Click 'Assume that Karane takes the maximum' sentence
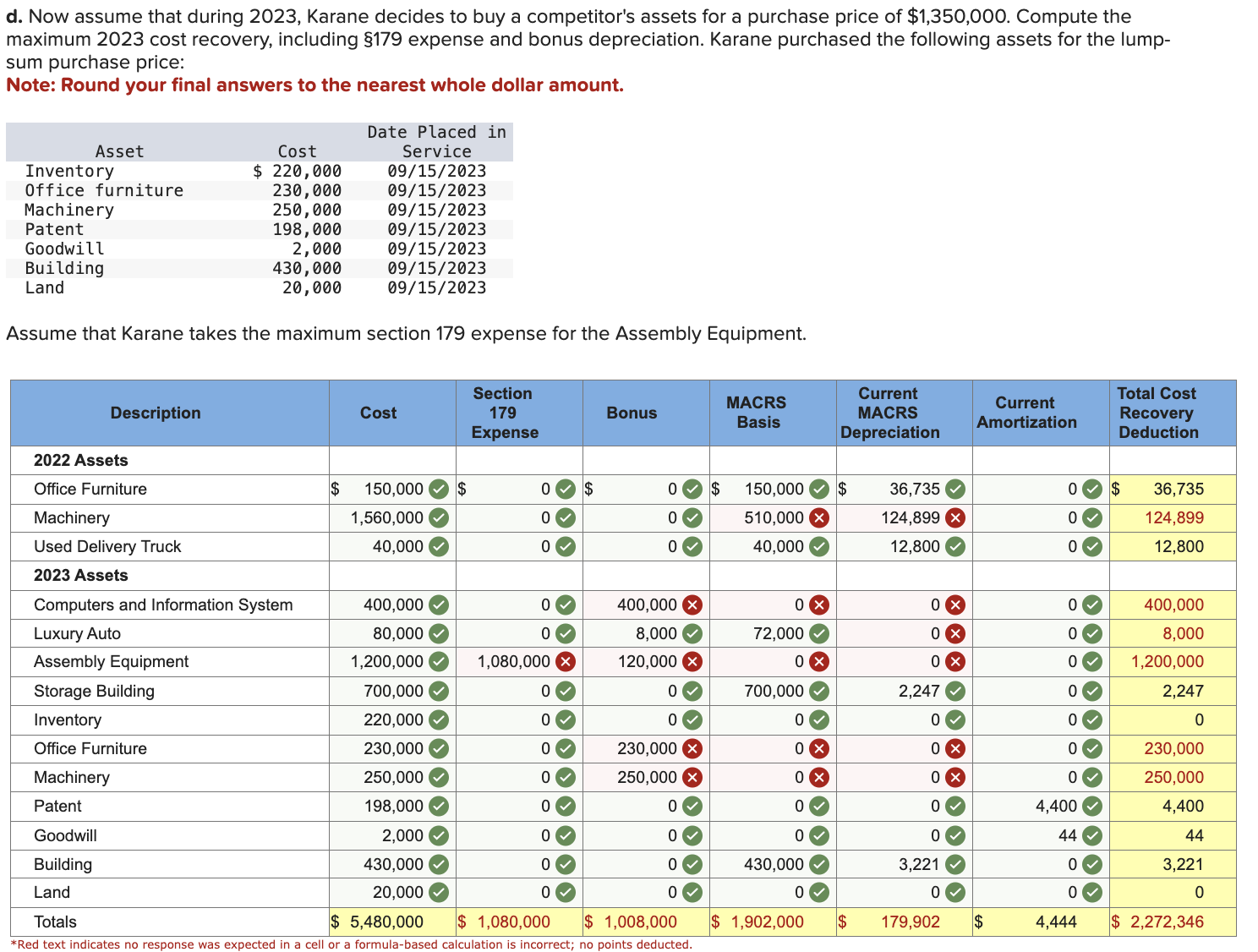The image size is (1258, 952). tap(406, 333)
